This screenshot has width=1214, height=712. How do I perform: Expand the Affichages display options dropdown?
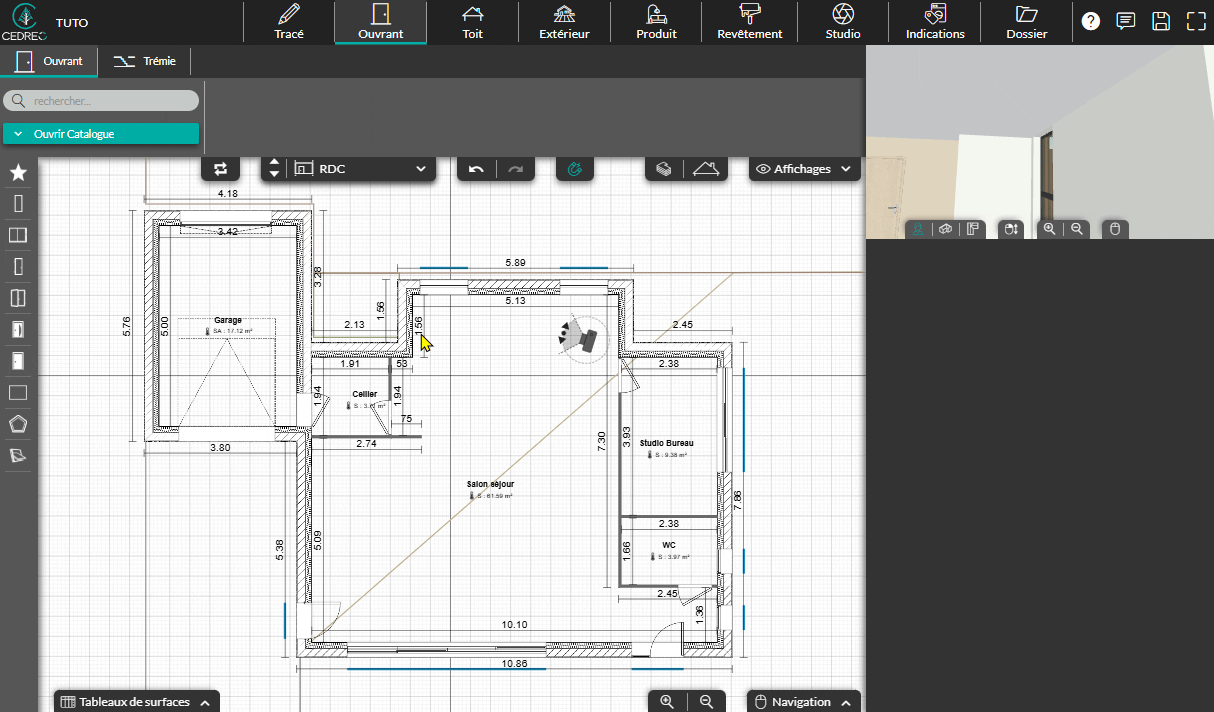805,169
